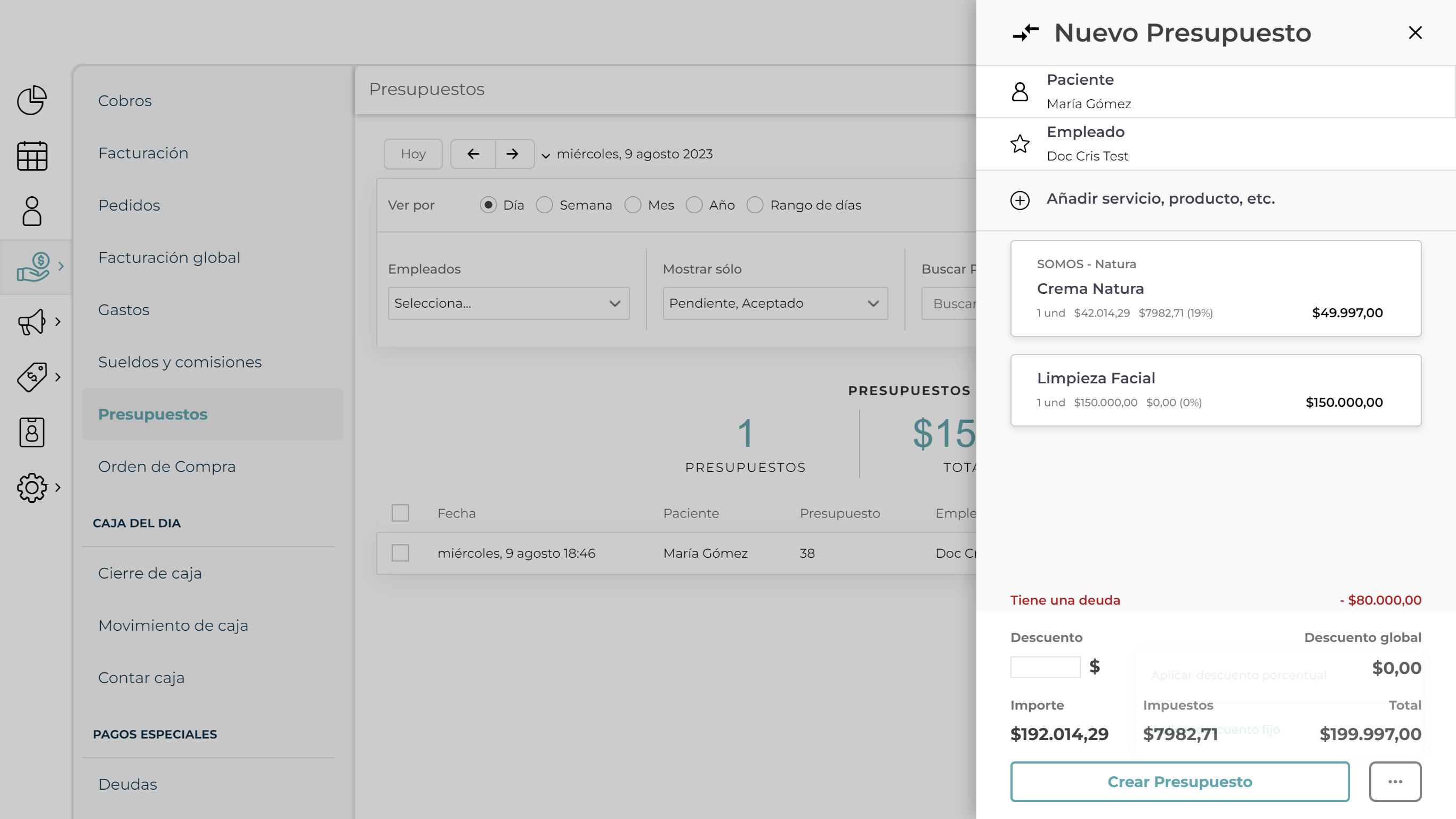
Task: Click the collapse arrows icon beside Nuevo Presupuesto
Action: click(1025, 33)
